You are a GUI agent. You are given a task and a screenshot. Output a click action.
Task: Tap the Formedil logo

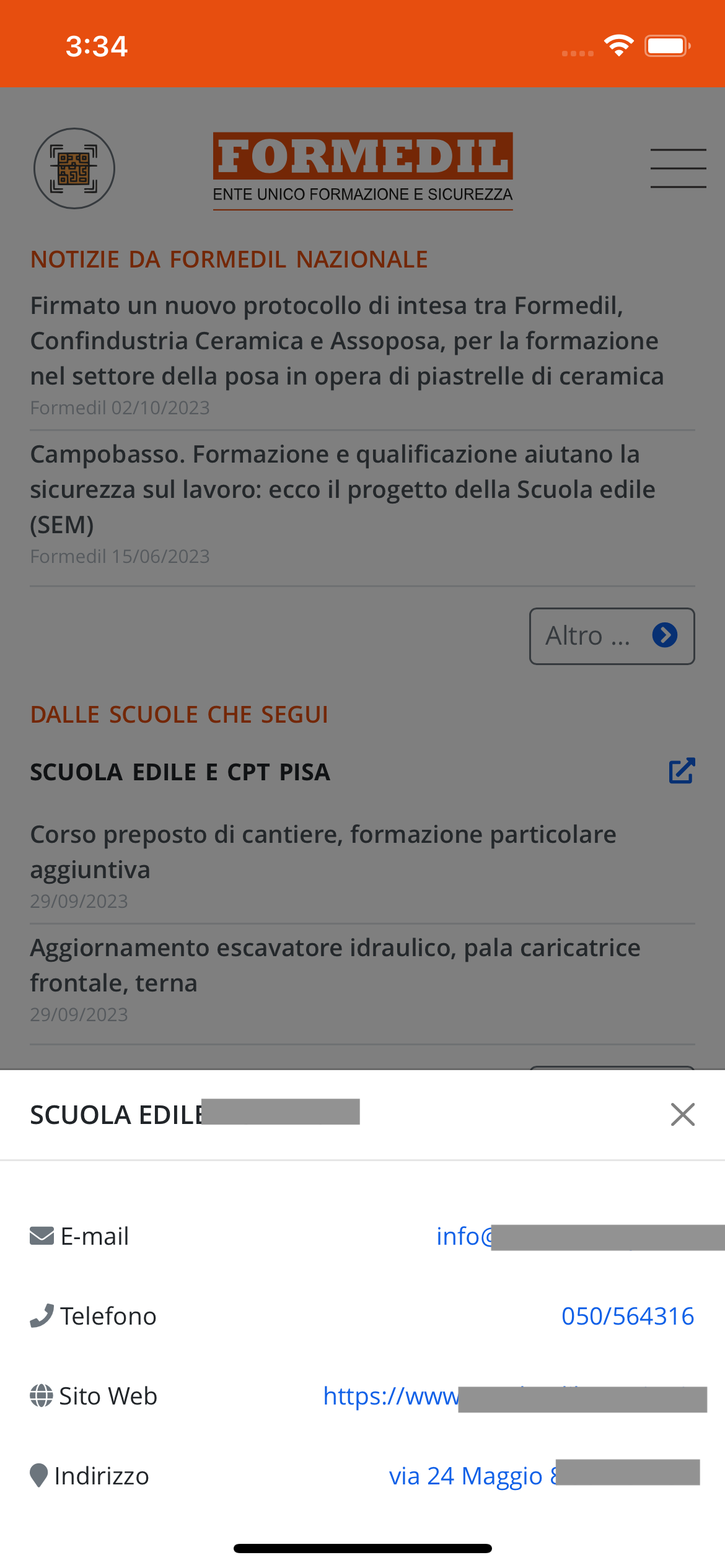pos(362,170)
